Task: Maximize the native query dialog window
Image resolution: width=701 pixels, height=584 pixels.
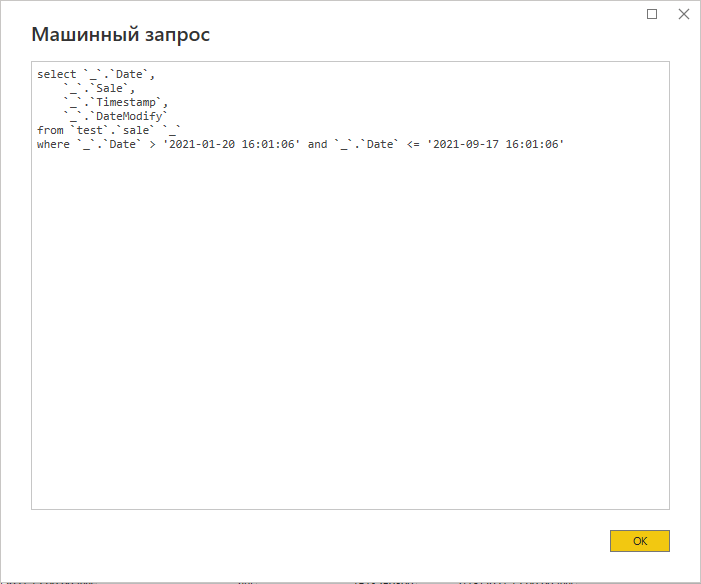Action: [652, 14]
